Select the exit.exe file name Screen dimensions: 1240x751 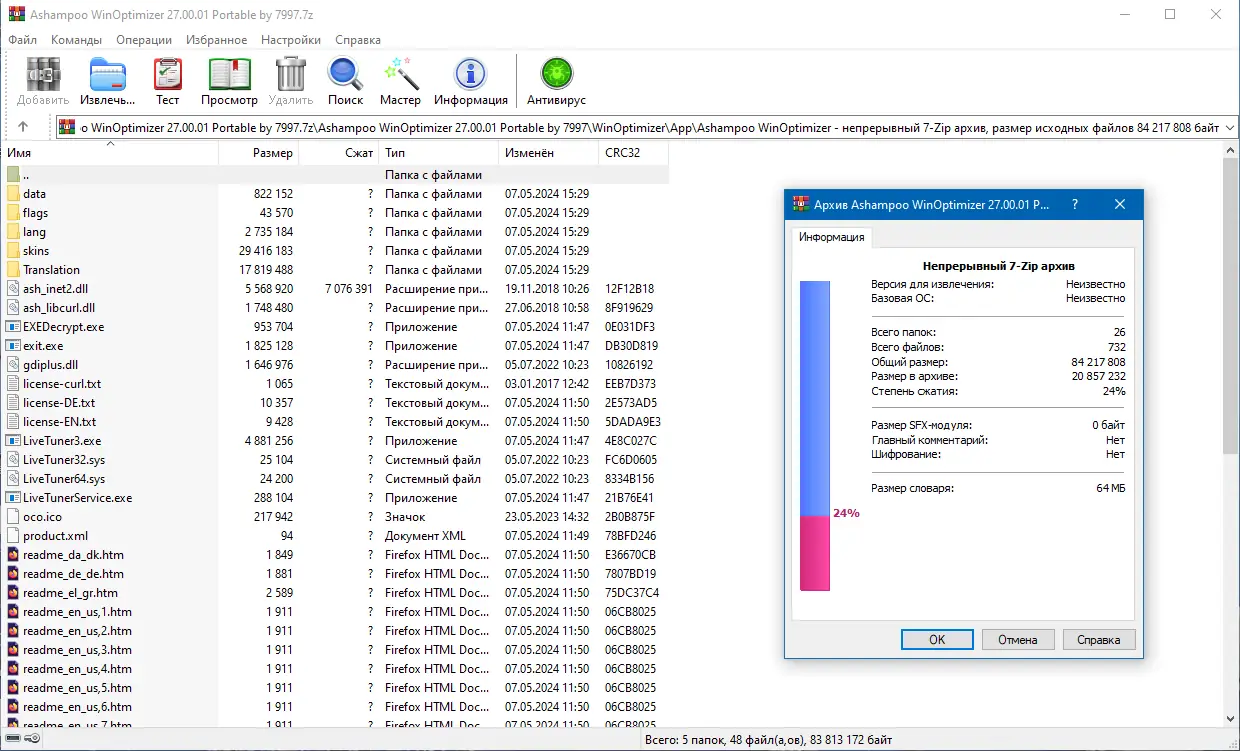point(43,346)
